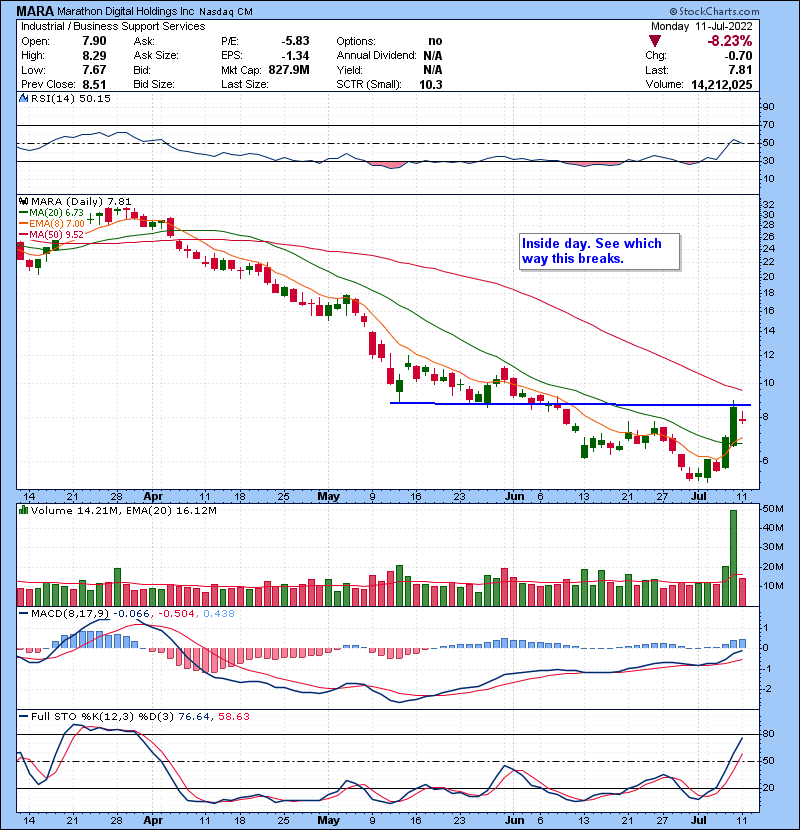
Task: Click the Chg value -0.70
Action: [x=738, y=56]
